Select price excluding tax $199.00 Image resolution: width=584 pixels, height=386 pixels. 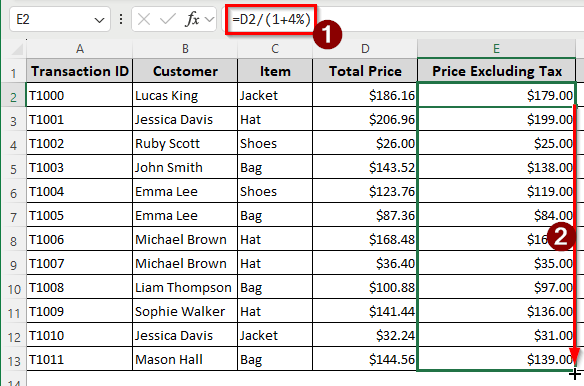coord(496,119)
